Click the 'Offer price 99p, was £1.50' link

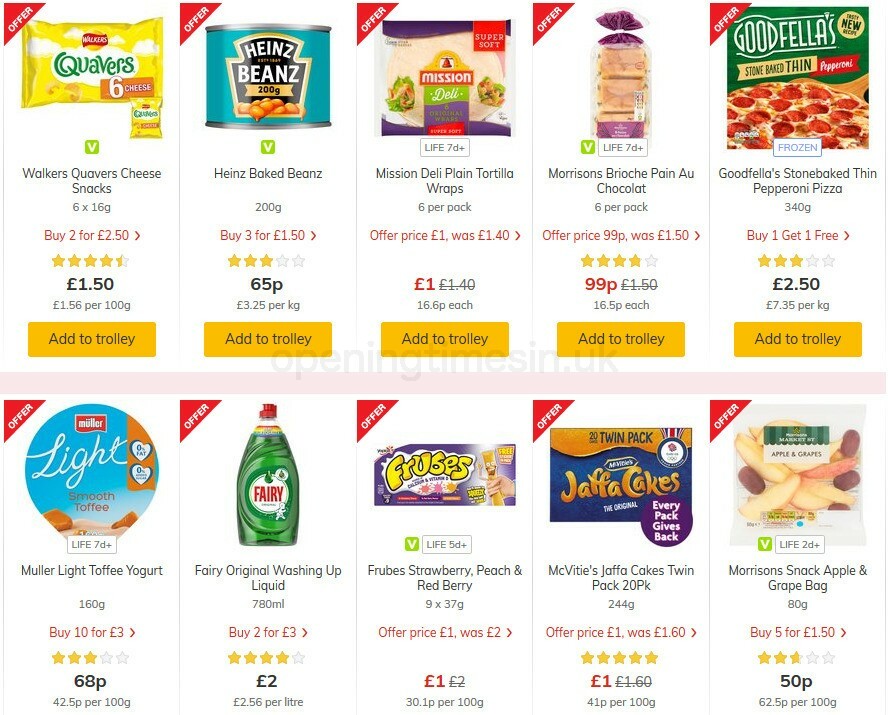click(x=620, y=236)
